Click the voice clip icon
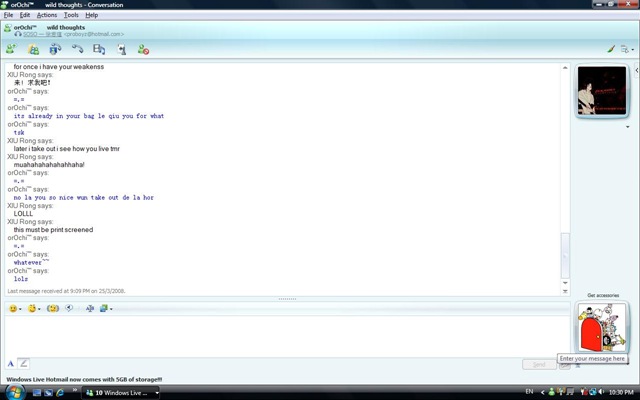 (x=69, y=308)
